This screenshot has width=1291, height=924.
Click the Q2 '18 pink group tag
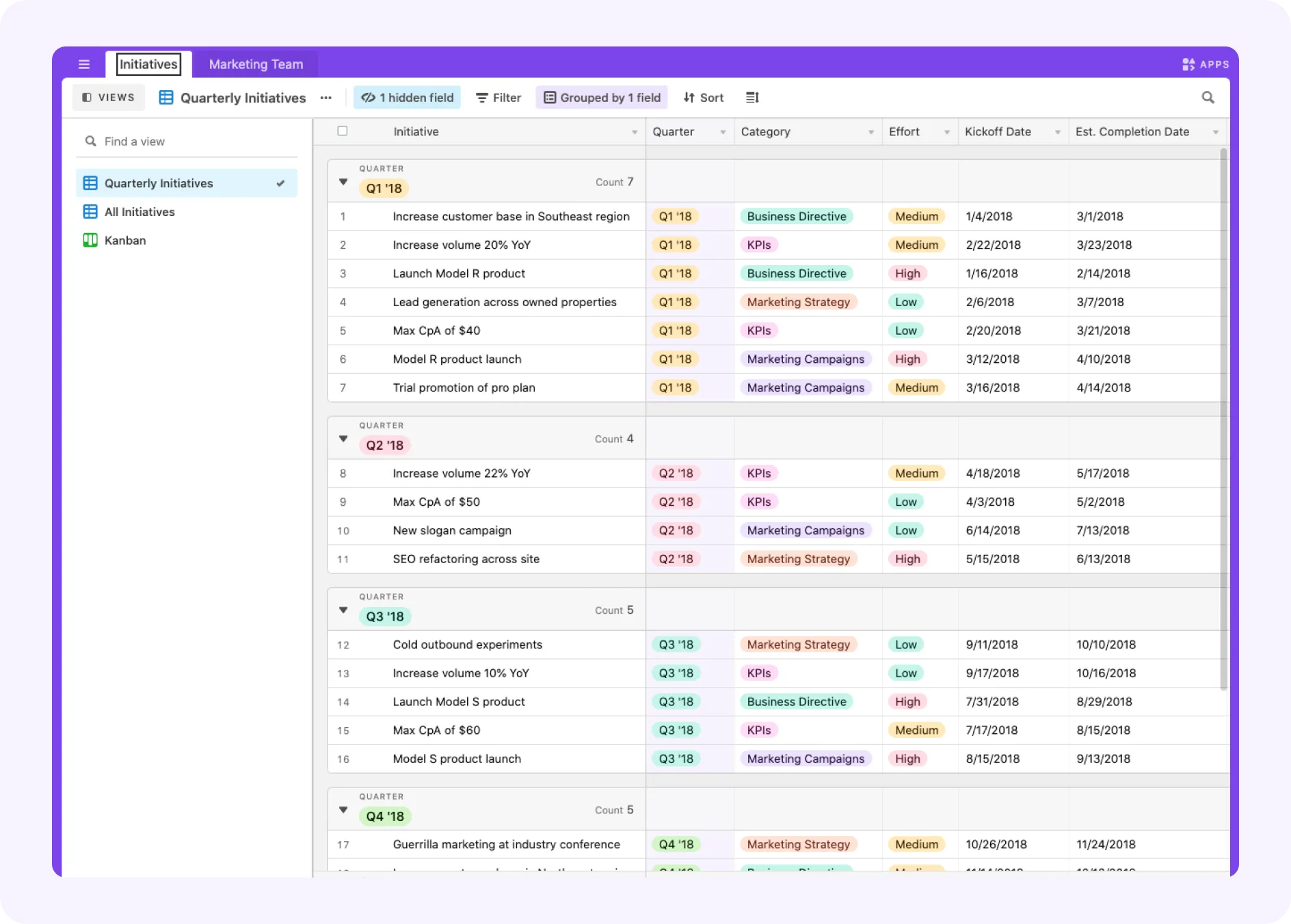tap(385, 445)
